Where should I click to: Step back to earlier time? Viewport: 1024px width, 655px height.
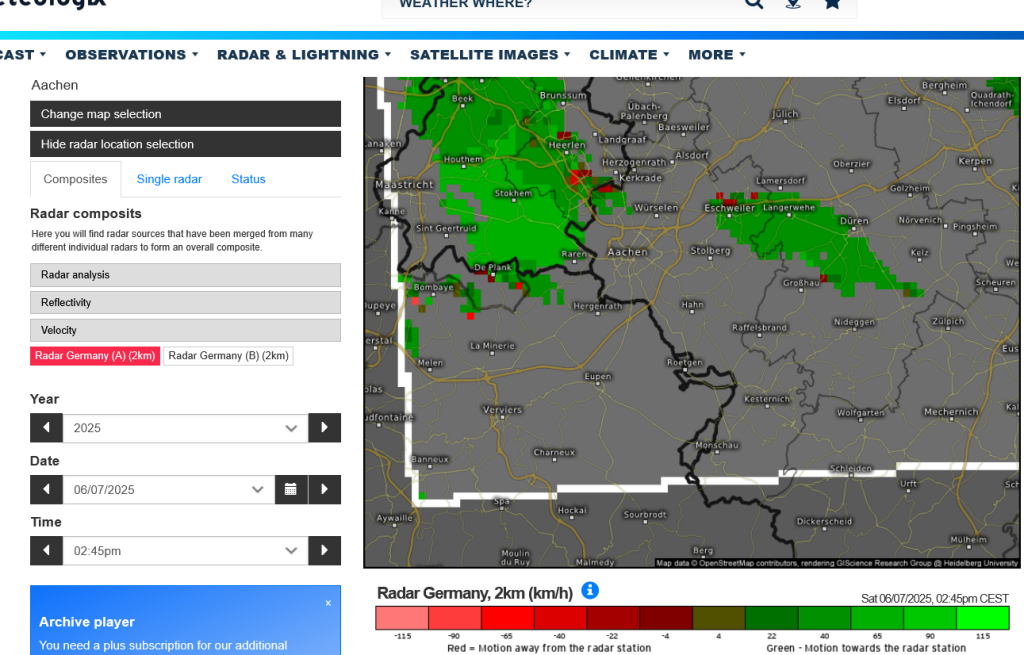[46, 551]
